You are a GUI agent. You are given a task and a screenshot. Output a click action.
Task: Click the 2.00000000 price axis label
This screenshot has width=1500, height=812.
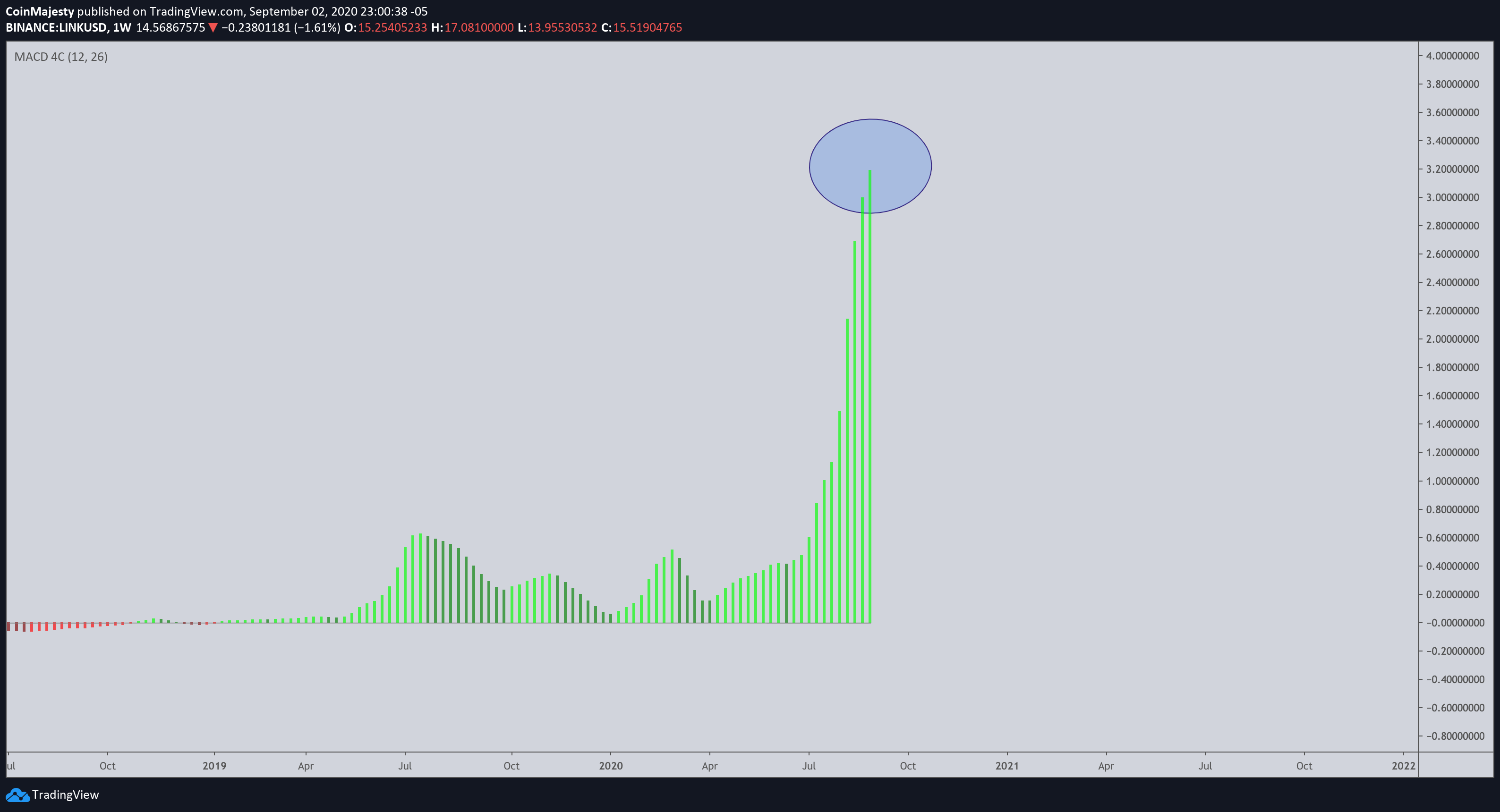[1452, 339]
